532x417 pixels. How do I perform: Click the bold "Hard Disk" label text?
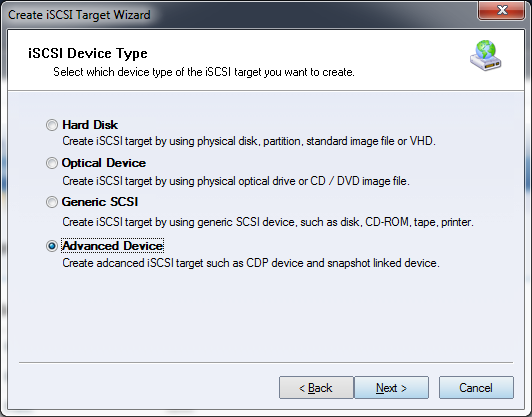click(90, 125)
